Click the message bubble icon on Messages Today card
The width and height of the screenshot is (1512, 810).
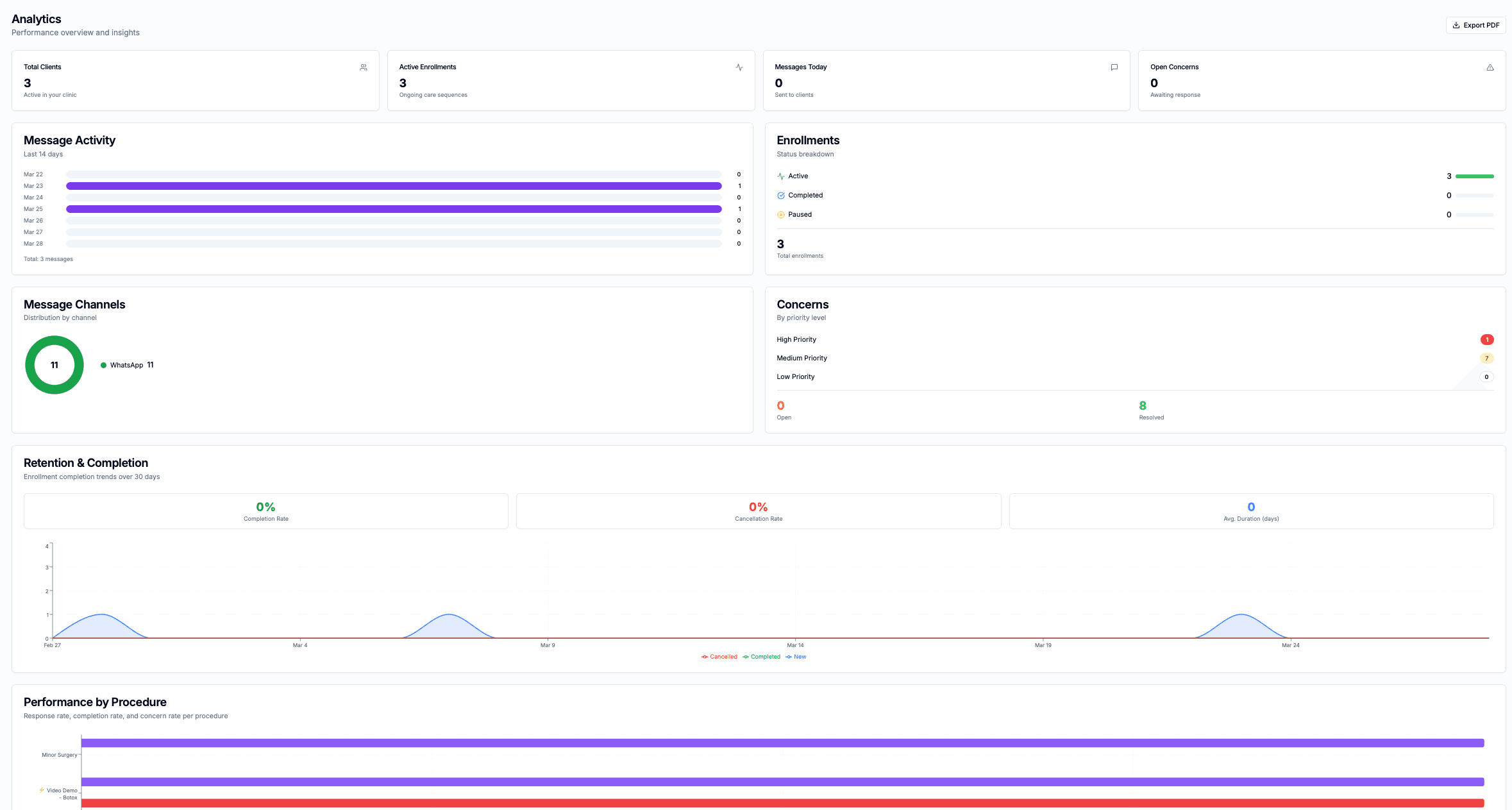(x=1114, y=67)
